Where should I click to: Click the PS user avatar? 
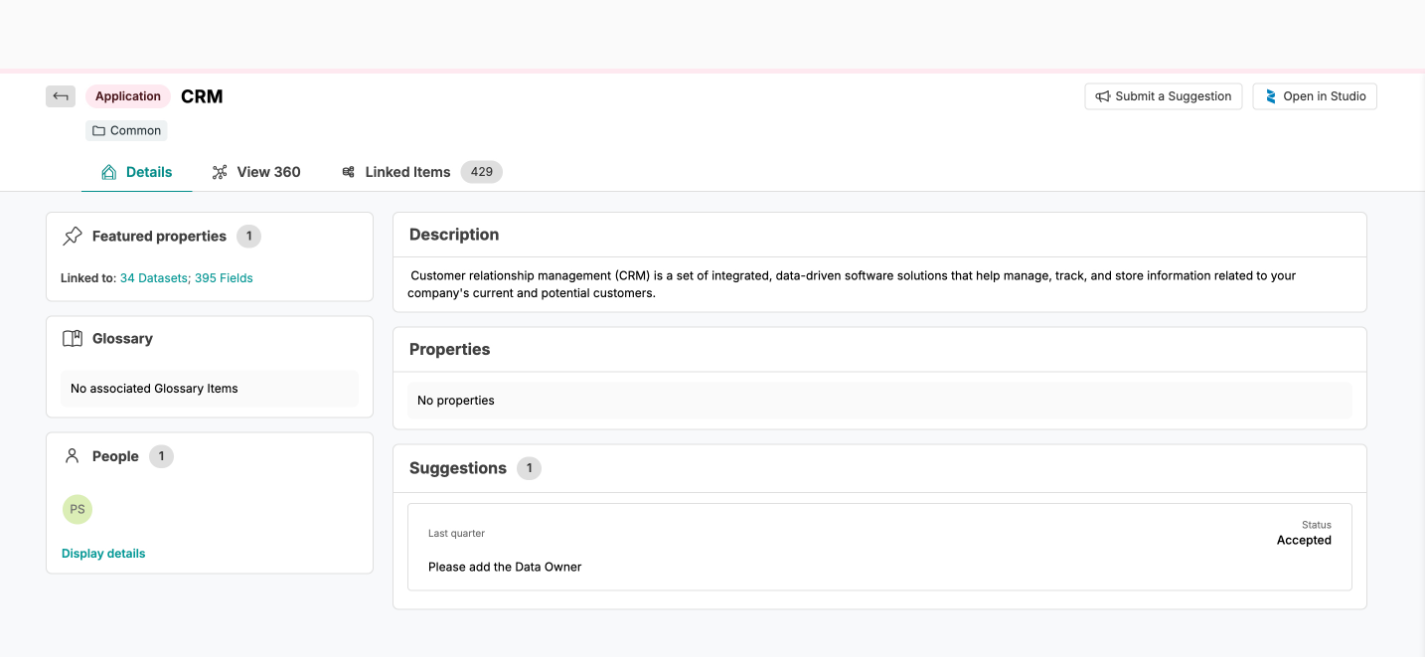pyautogui.click(x=77, y=509)
